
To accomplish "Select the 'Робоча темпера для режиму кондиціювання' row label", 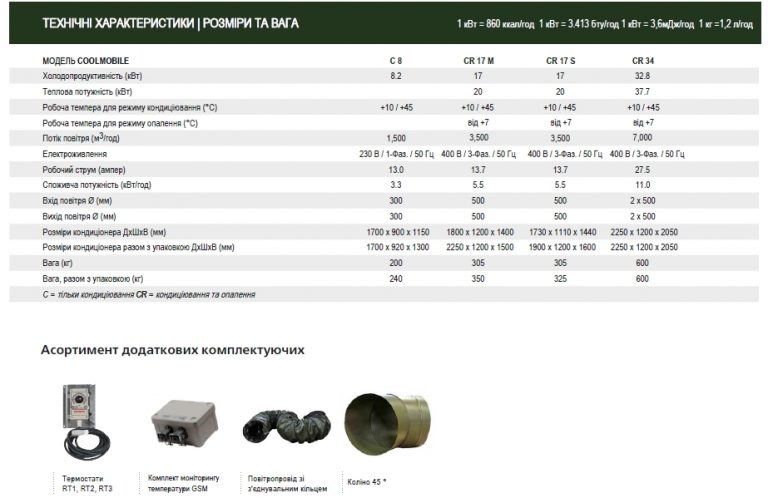I will pos(130,107).
